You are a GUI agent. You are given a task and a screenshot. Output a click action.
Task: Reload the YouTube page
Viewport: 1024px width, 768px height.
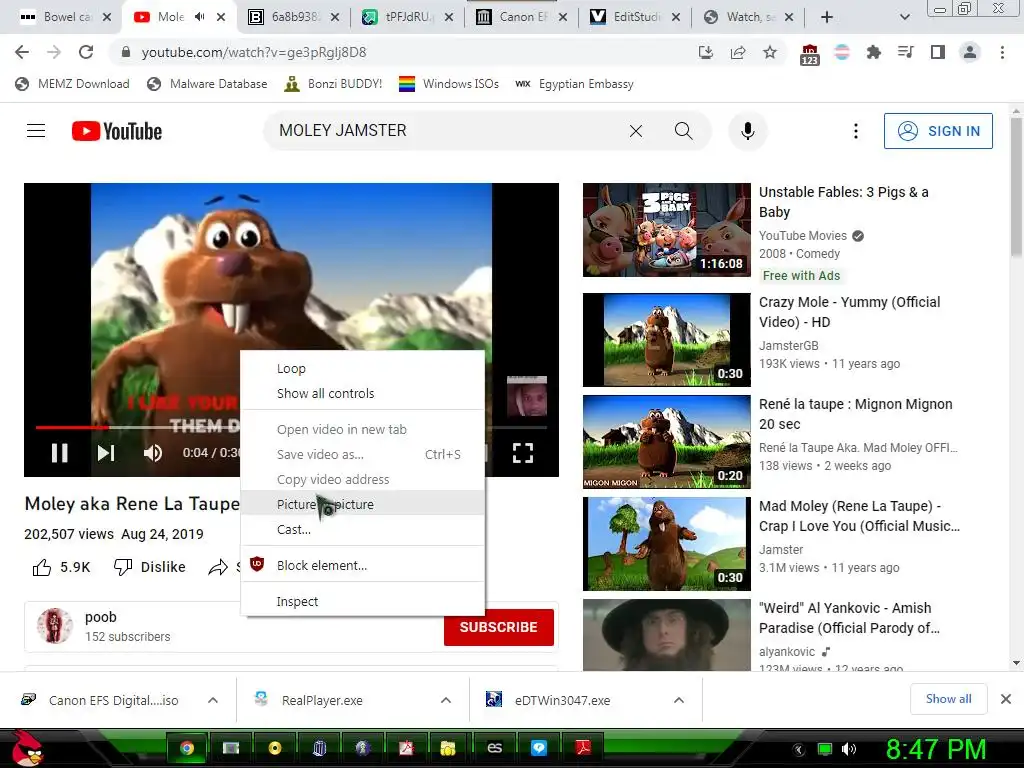point(86,52)
